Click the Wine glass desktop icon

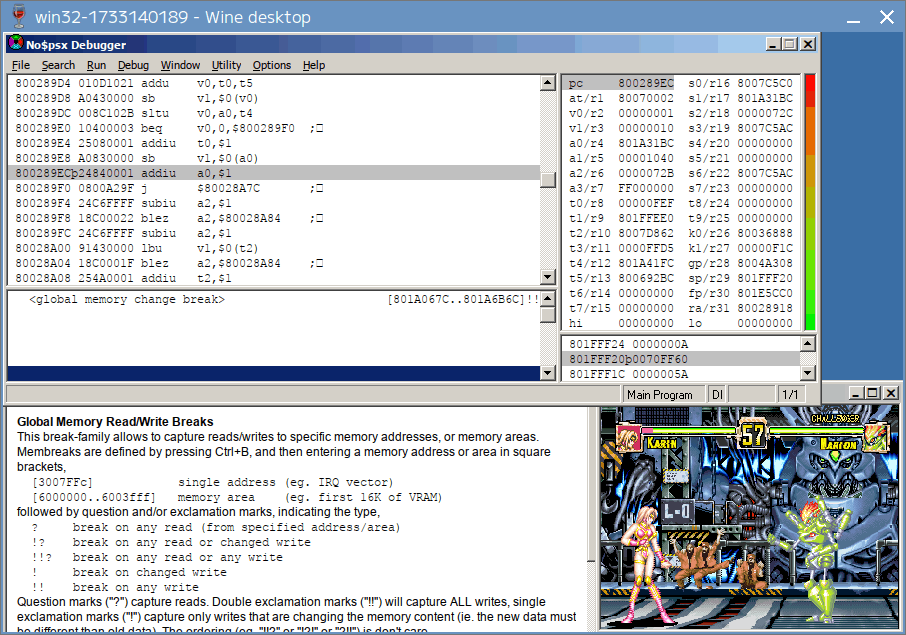[x=18, y=16]
